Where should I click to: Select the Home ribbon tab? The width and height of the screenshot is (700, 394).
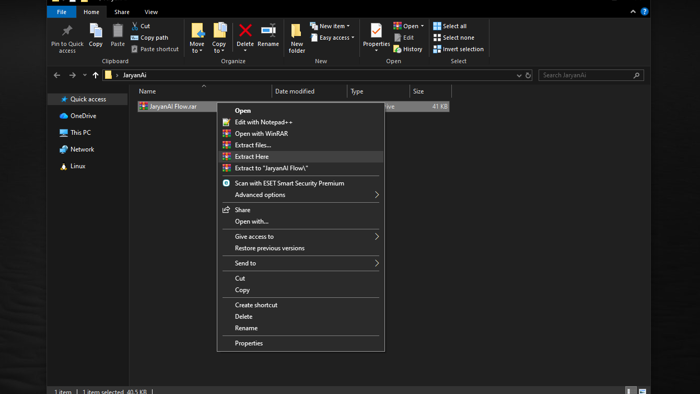[x=91, y=12]
